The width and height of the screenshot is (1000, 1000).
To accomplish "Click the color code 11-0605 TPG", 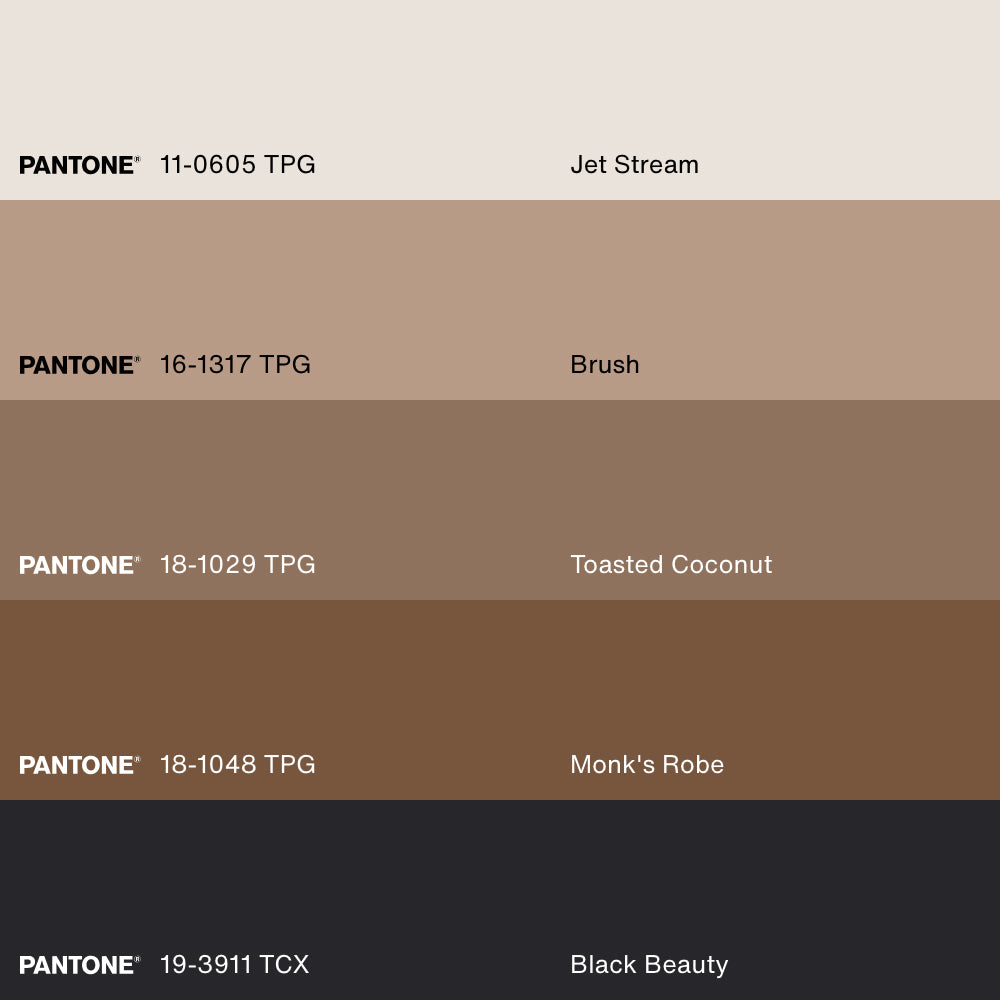I will (x=237, y=165).
